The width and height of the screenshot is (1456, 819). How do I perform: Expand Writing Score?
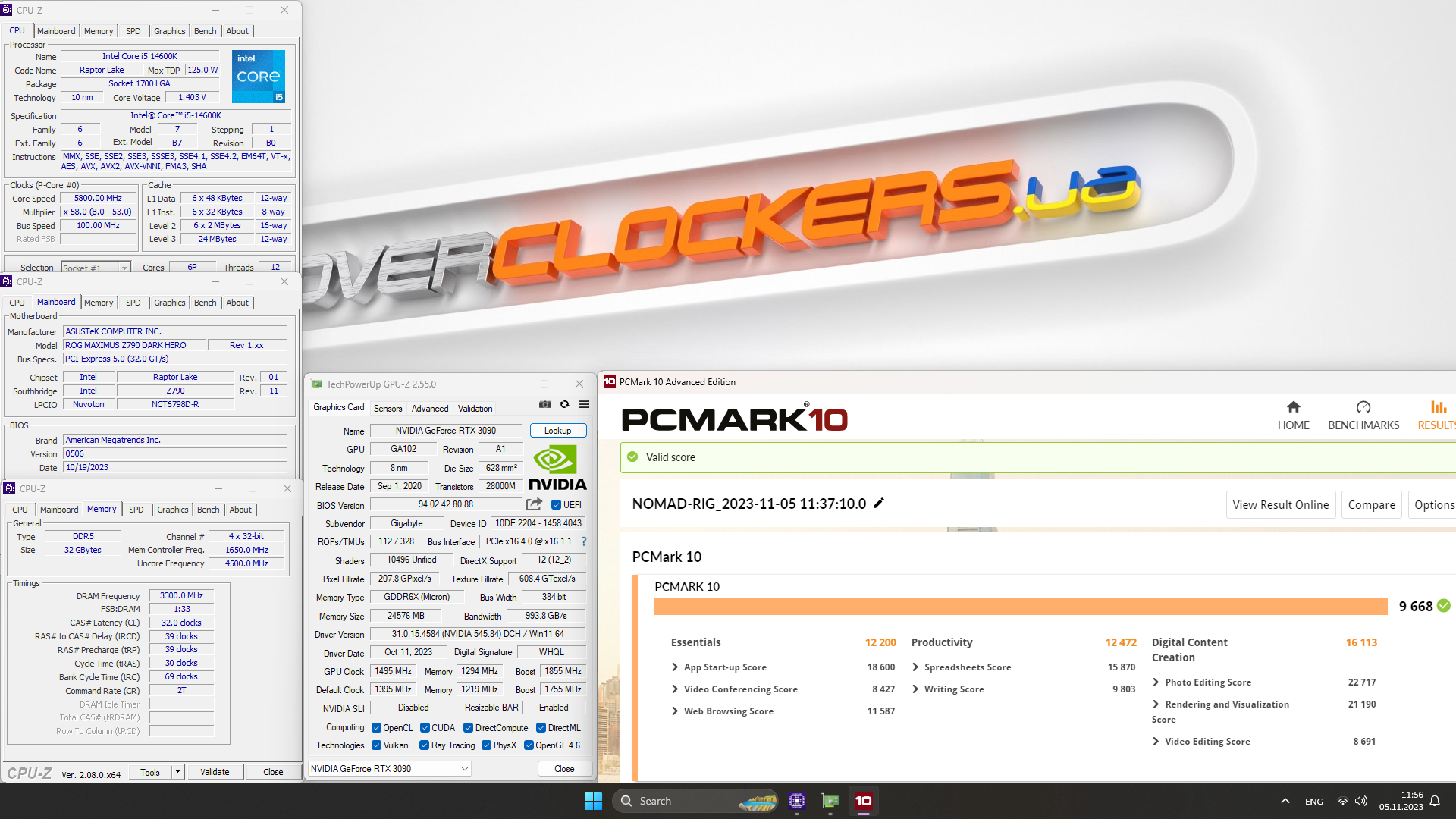click(x=915, y=689)
